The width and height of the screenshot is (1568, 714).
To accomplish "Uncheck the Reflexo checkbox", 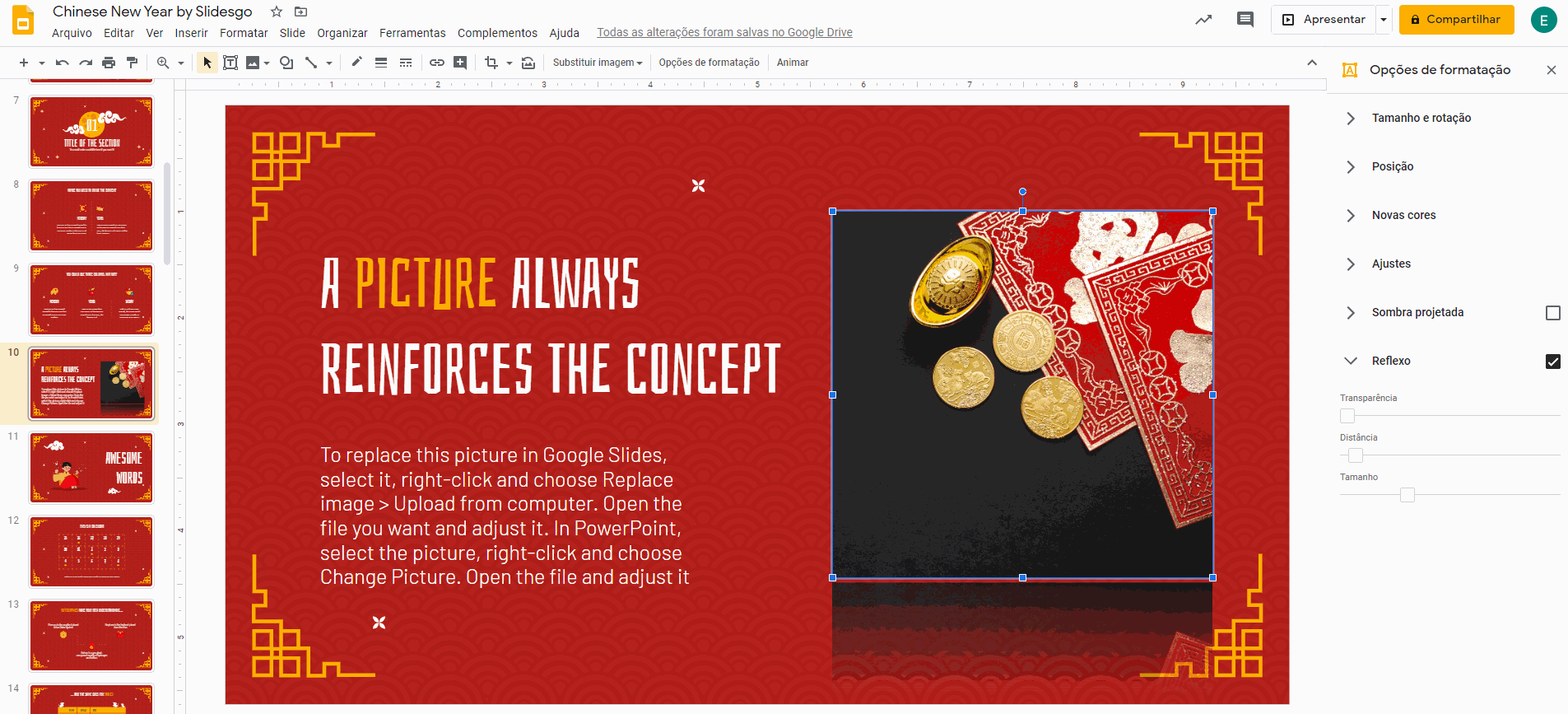I will click(x=1553, y=362).
